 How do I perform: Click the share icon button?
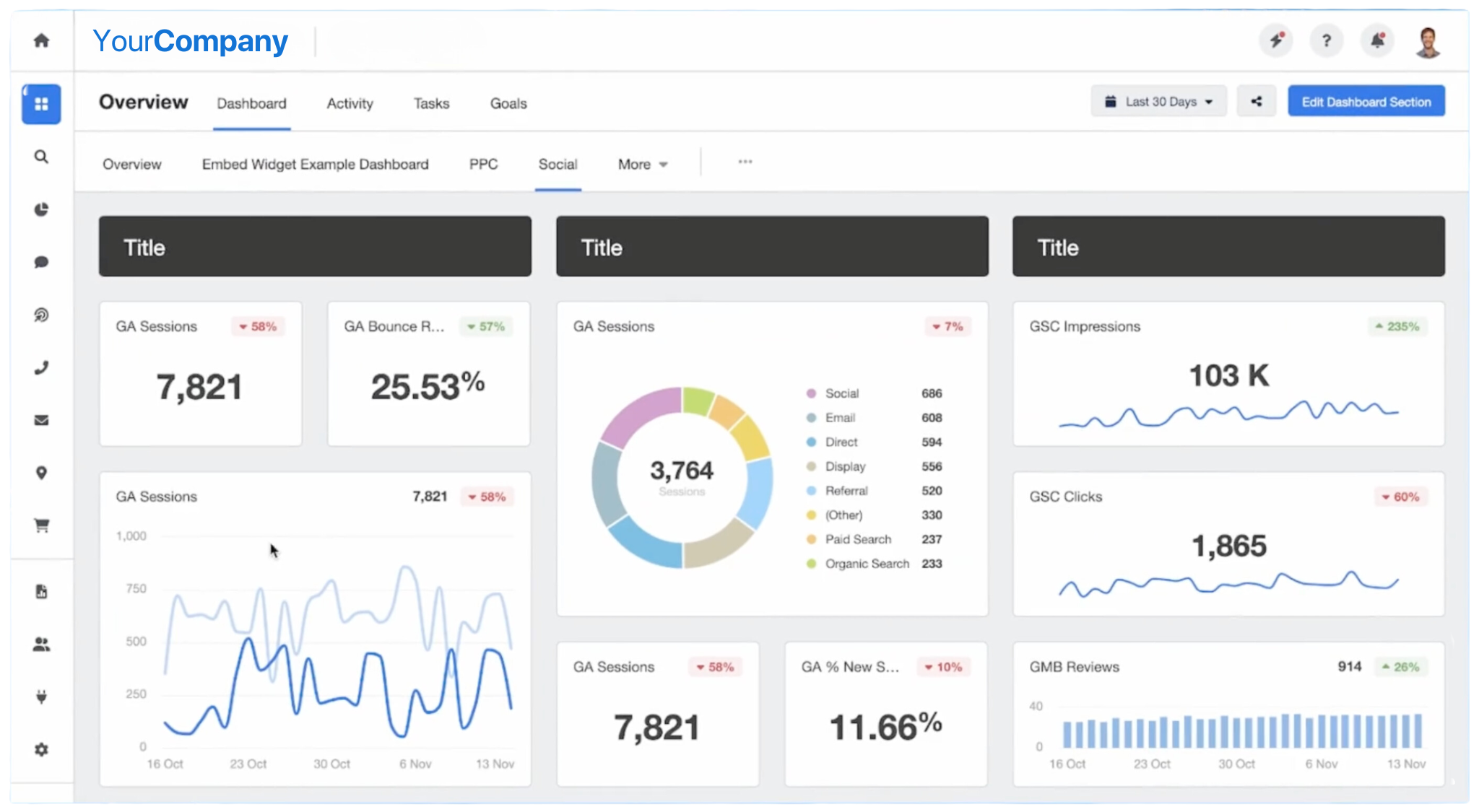(x=1257, y=102)
